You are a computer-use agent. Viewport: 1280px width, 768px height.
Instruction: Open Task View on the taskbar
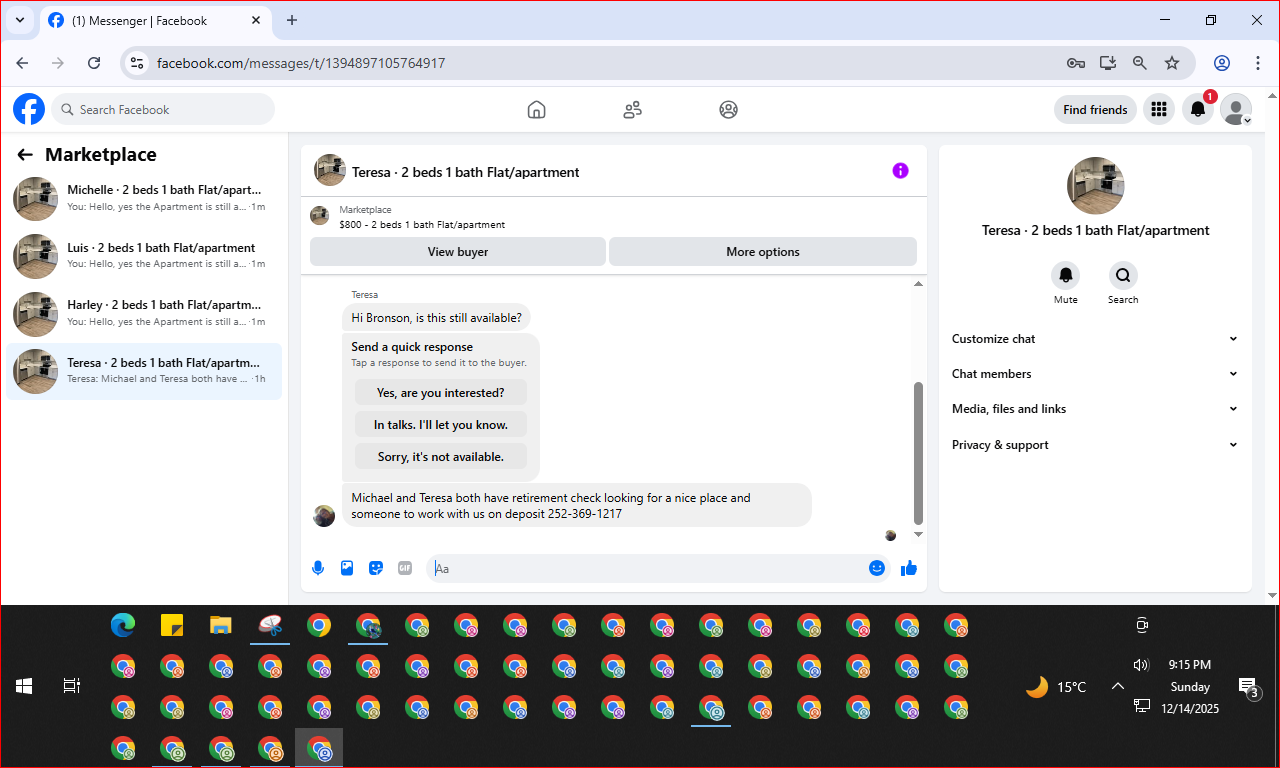(x=72, y=686)
